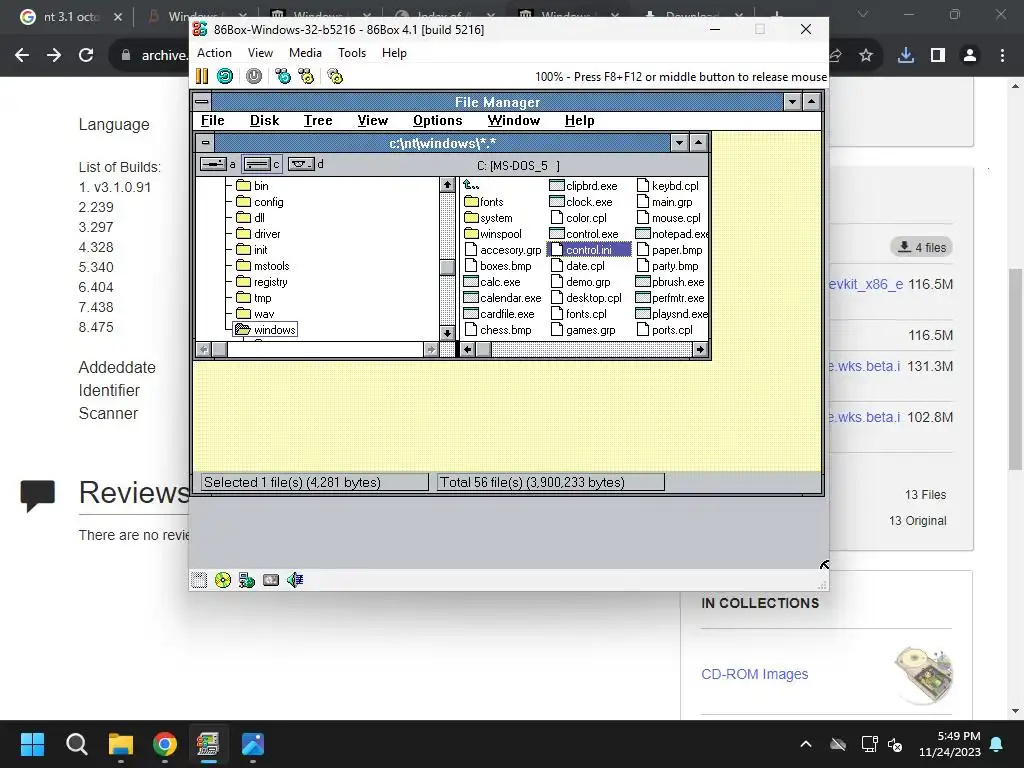The width and height of the screenshot is (1024, 768).
Task: Open File Manager's File menu
Action: [212, 120]
